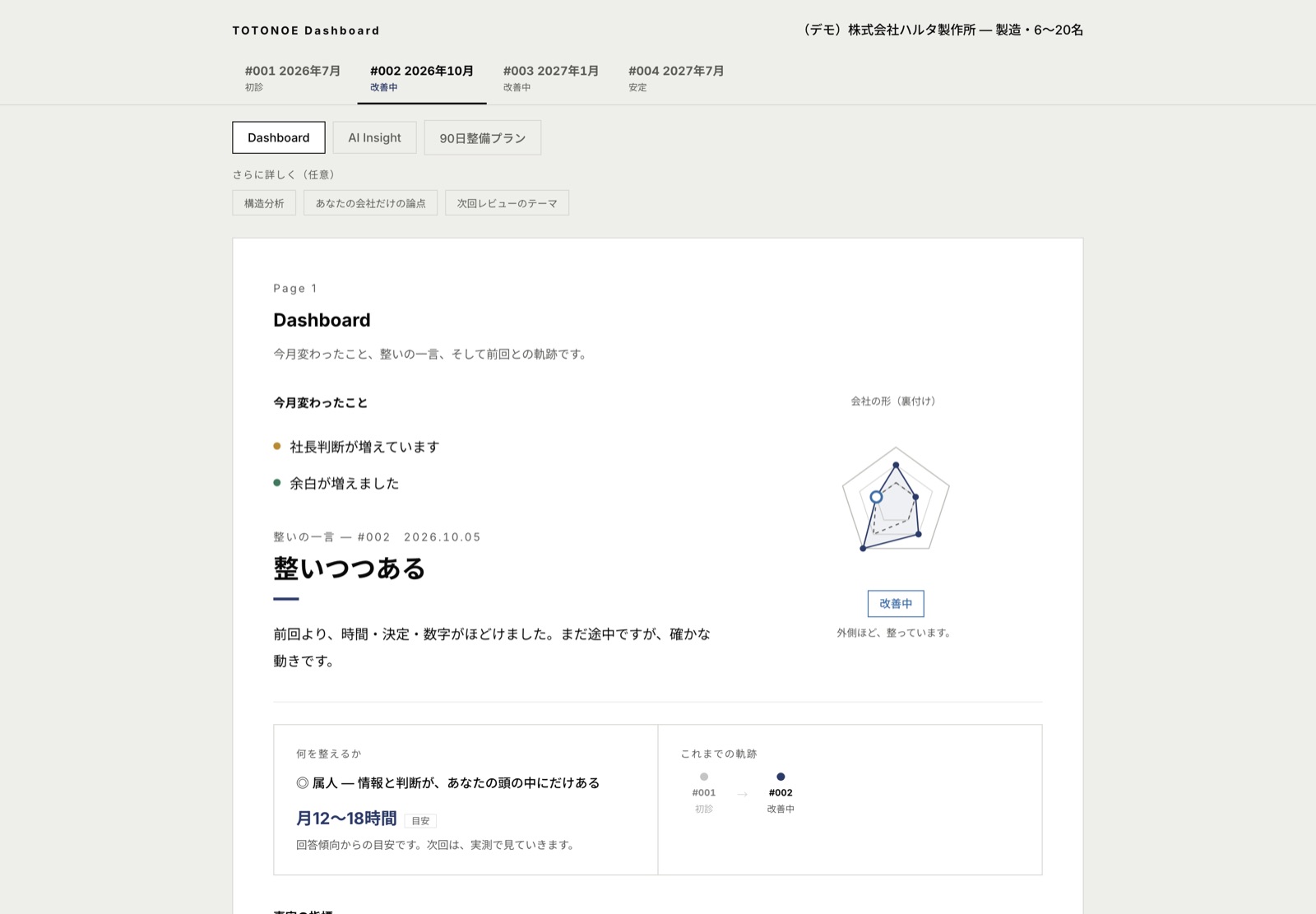Click the これまでの軌跡 heading
The height and width of the screenshot is (914, 1316).
point(719,754)
